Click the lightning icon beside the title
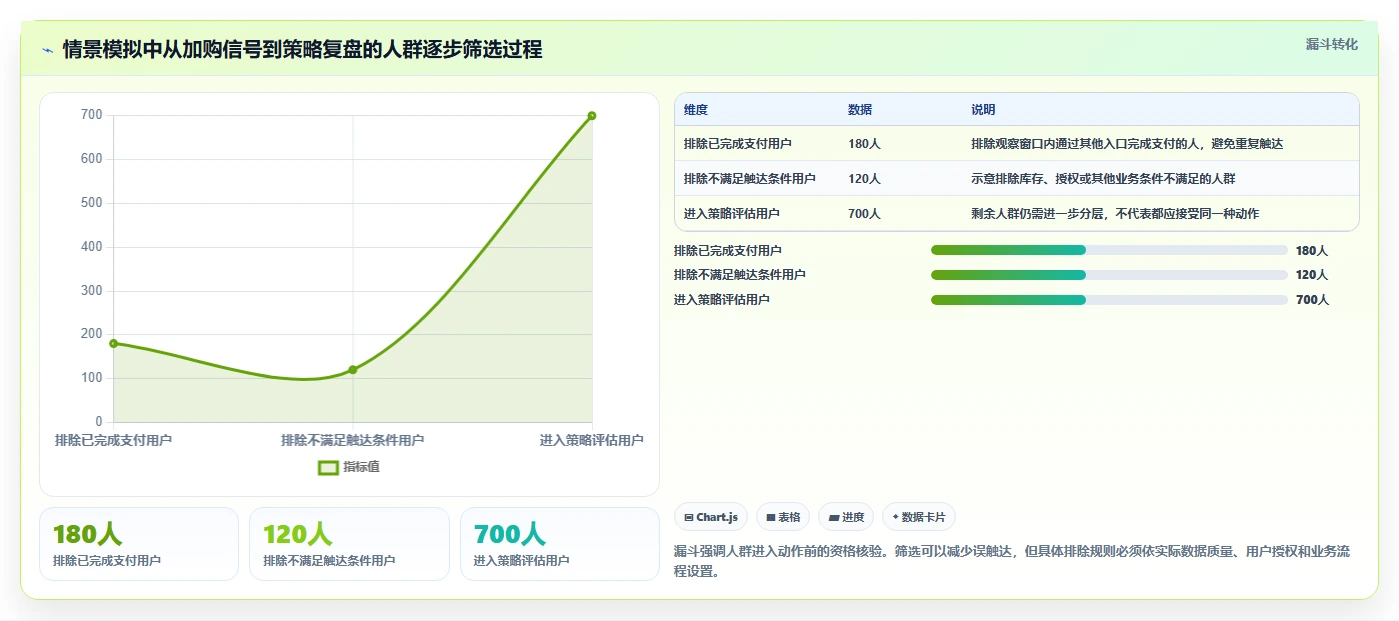This screenshot has width=1399, height=621. tap(47, 50)
